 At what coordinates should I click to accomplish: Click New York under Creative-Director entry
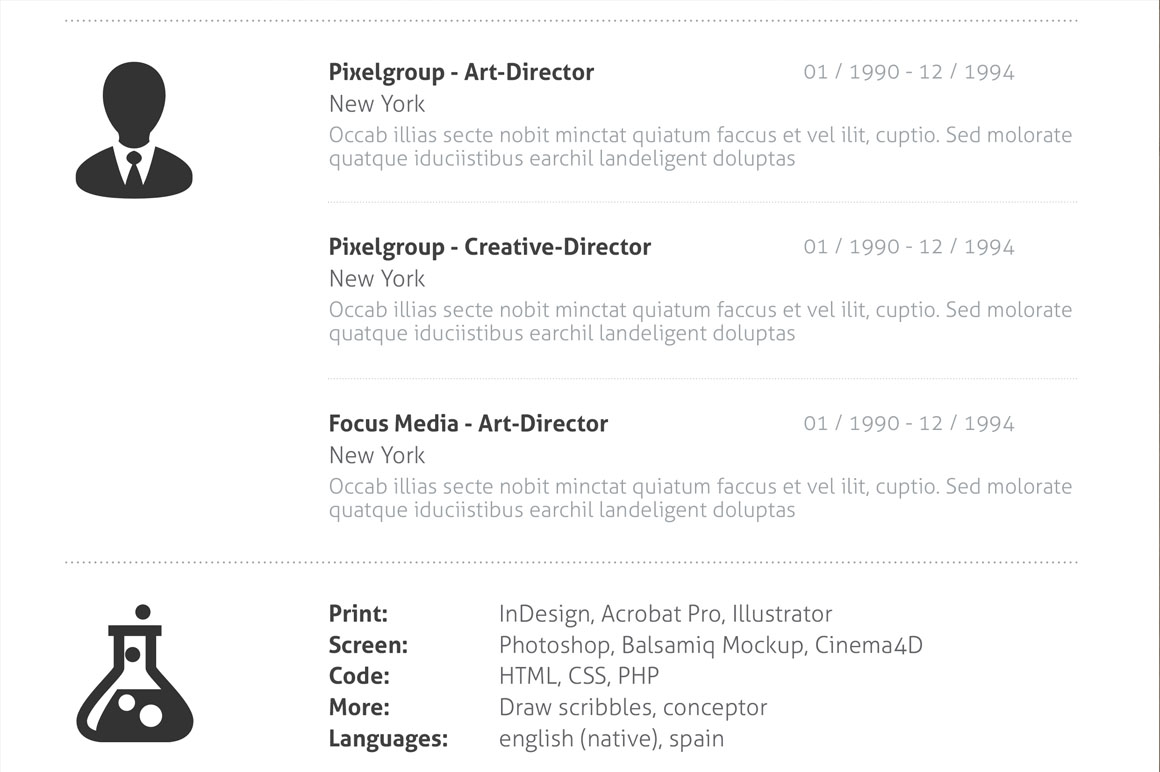377,279
